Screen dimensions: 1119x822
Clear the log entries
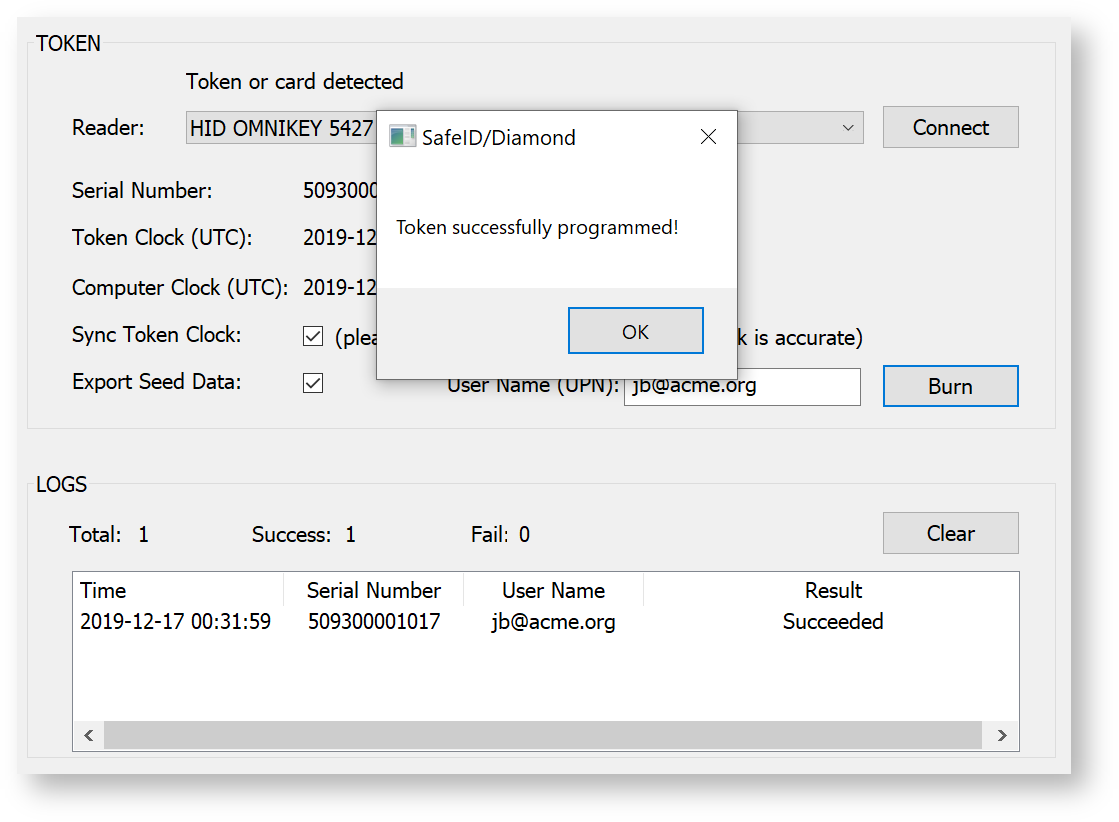(x=949, y=533)
